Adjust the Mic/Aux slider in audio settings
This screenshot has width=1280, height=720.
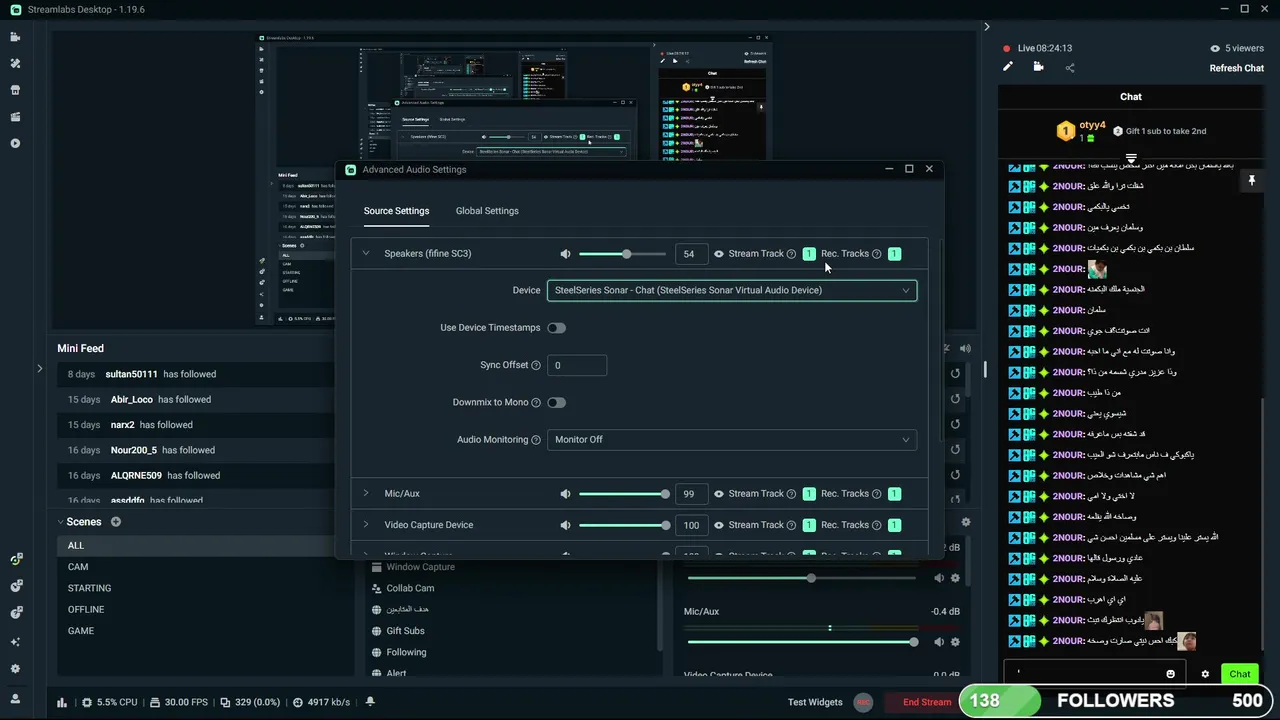[622, 494]
